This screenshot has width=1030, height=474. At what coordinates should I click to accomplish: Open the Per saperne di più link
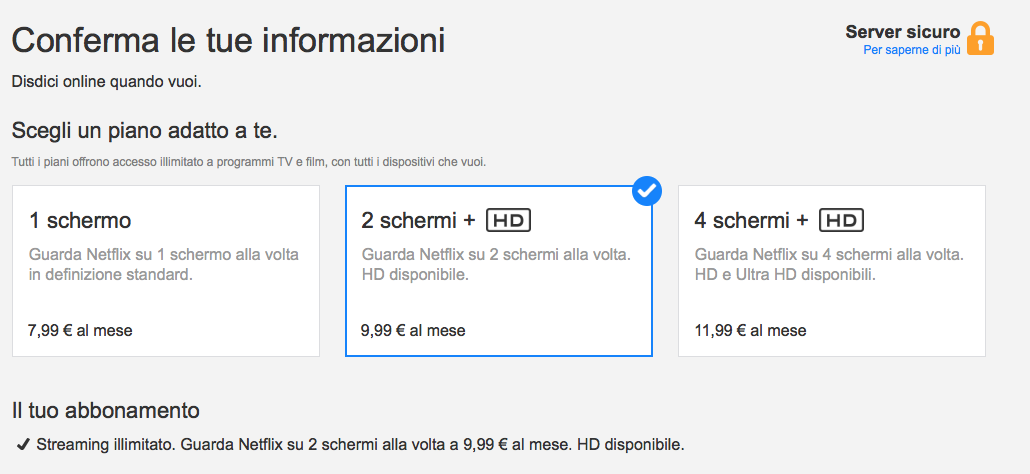tap(911, 50)
